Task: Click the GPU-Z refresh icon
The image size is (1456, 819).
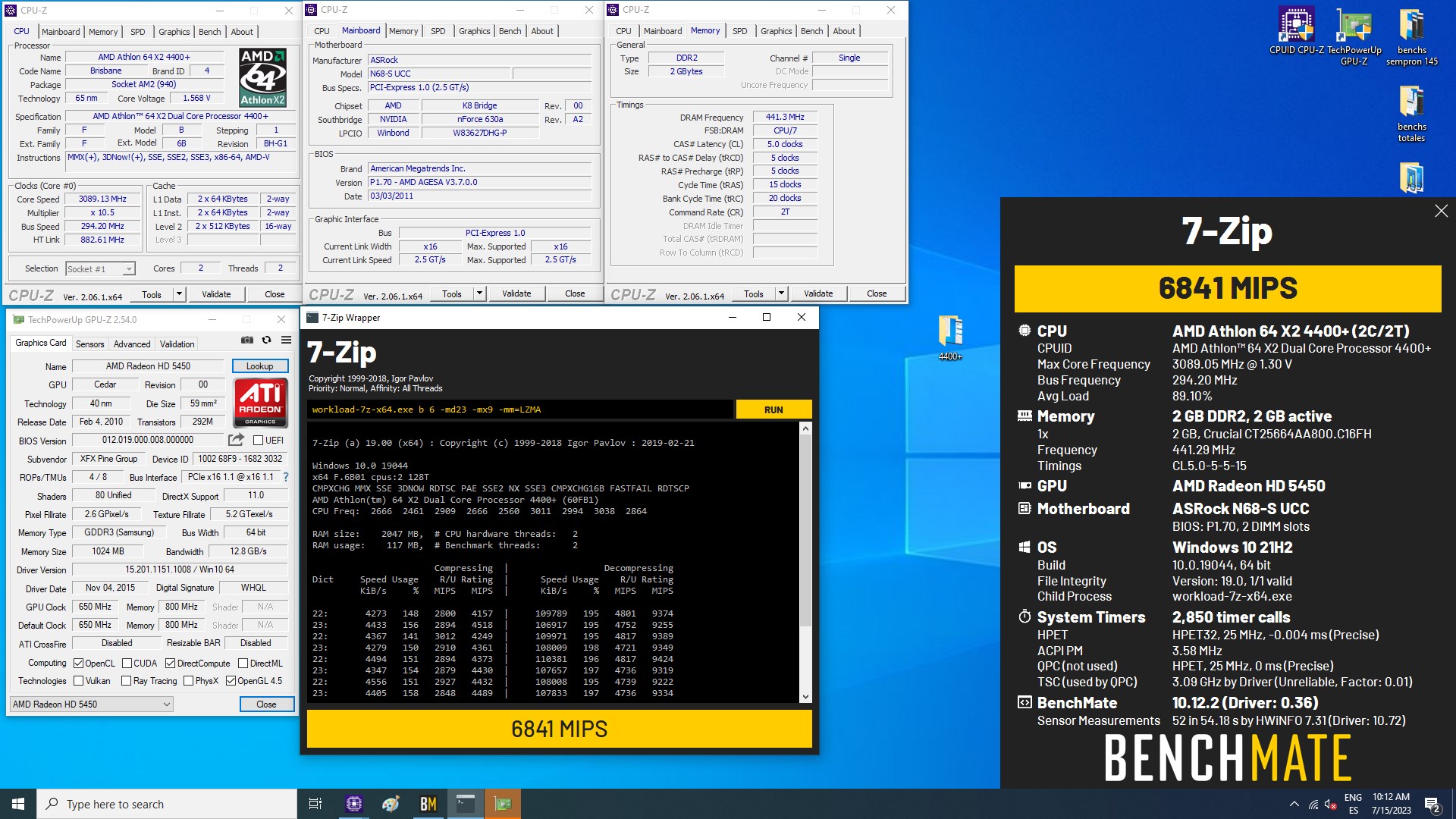Action: coord(266,340)
